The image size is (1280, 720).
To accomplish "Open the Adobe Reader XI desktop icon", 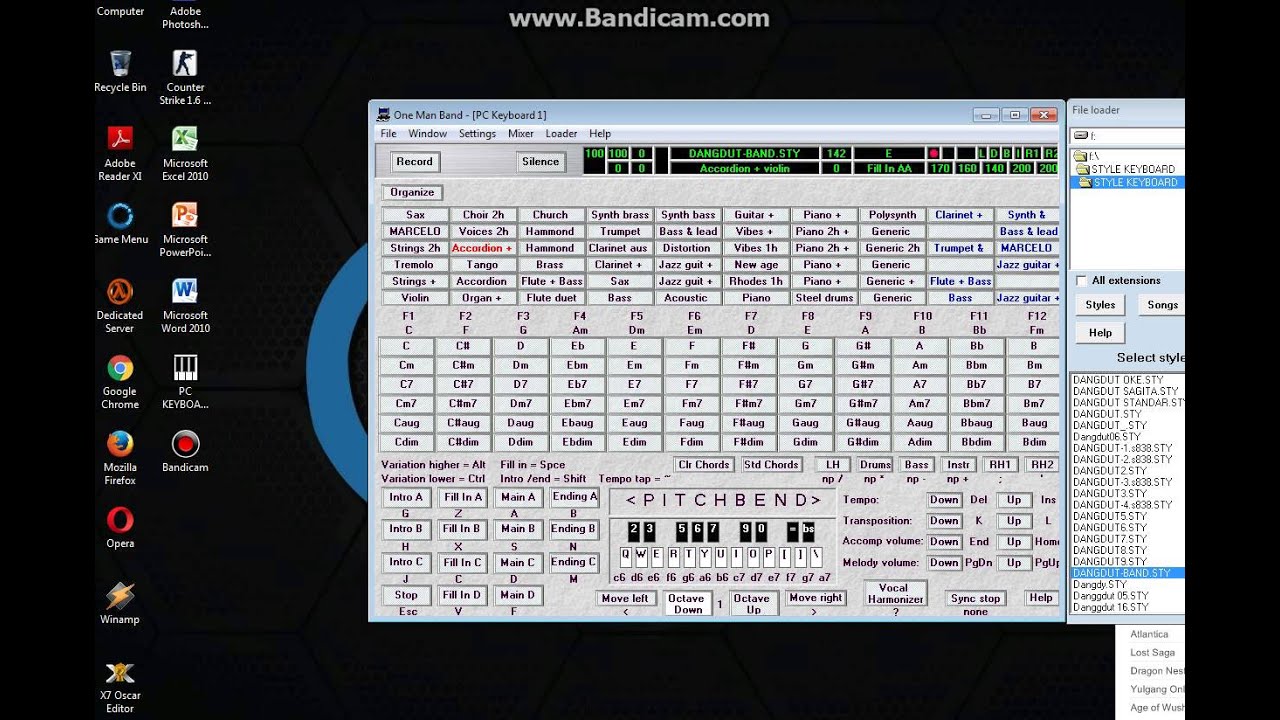I will (x=120, y=153).
